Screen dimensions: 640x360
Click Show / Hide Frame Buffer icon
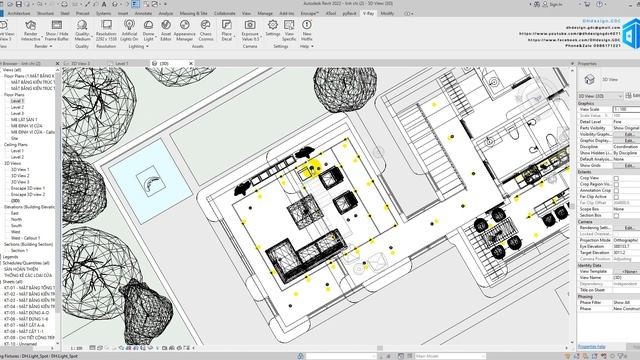click(57, 25)
